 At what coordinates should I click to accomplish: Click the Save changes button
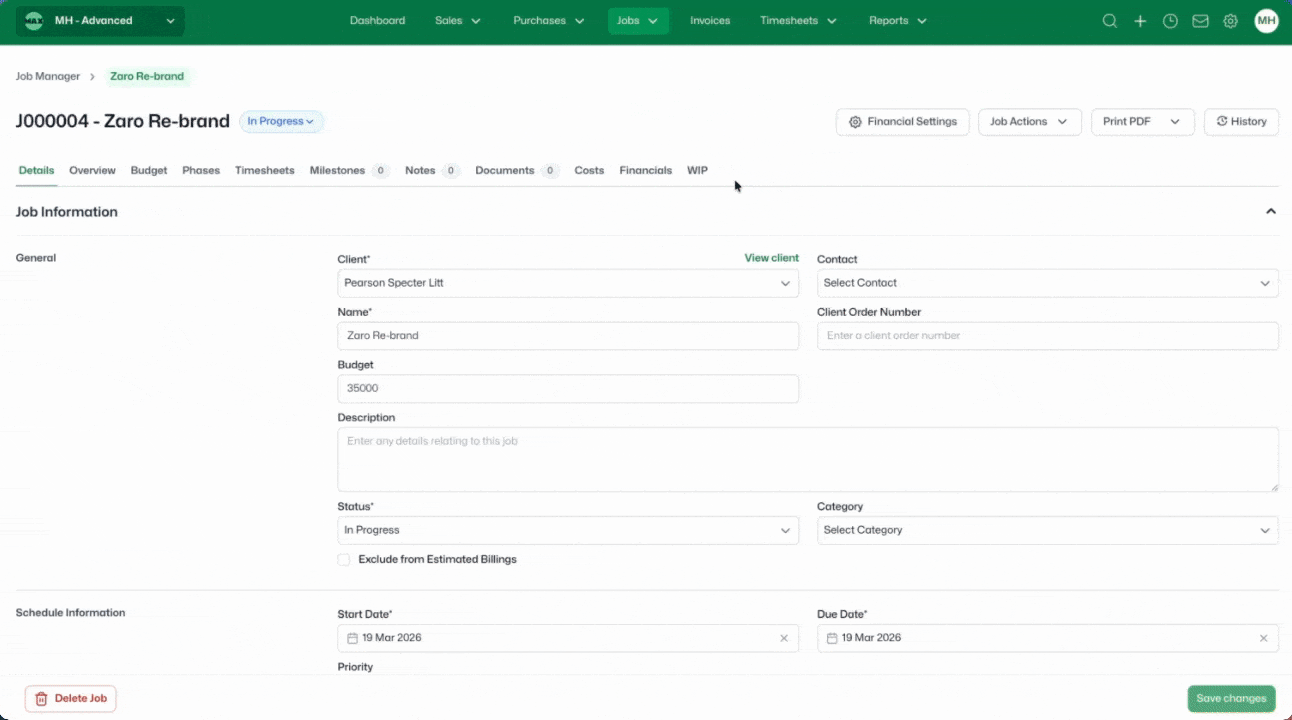click(1231, 699)
